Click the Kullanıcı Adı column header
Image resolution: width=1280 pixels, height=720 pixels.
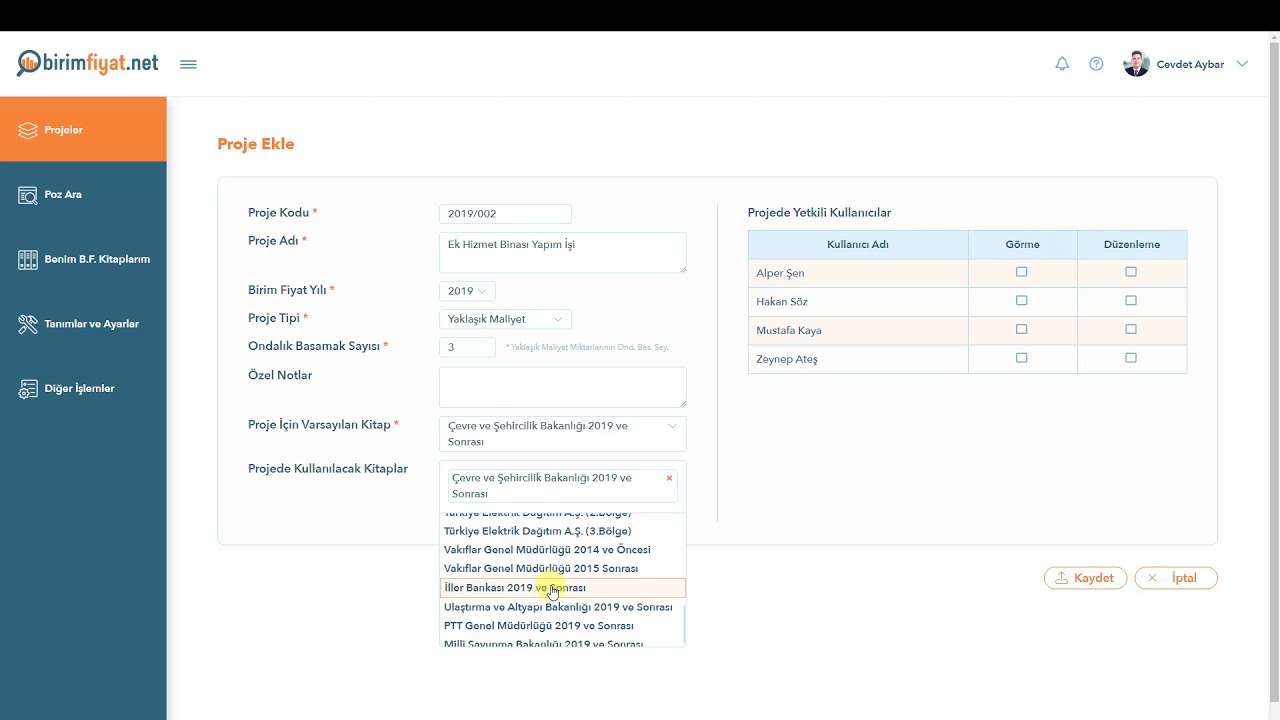tap(858, 245)
